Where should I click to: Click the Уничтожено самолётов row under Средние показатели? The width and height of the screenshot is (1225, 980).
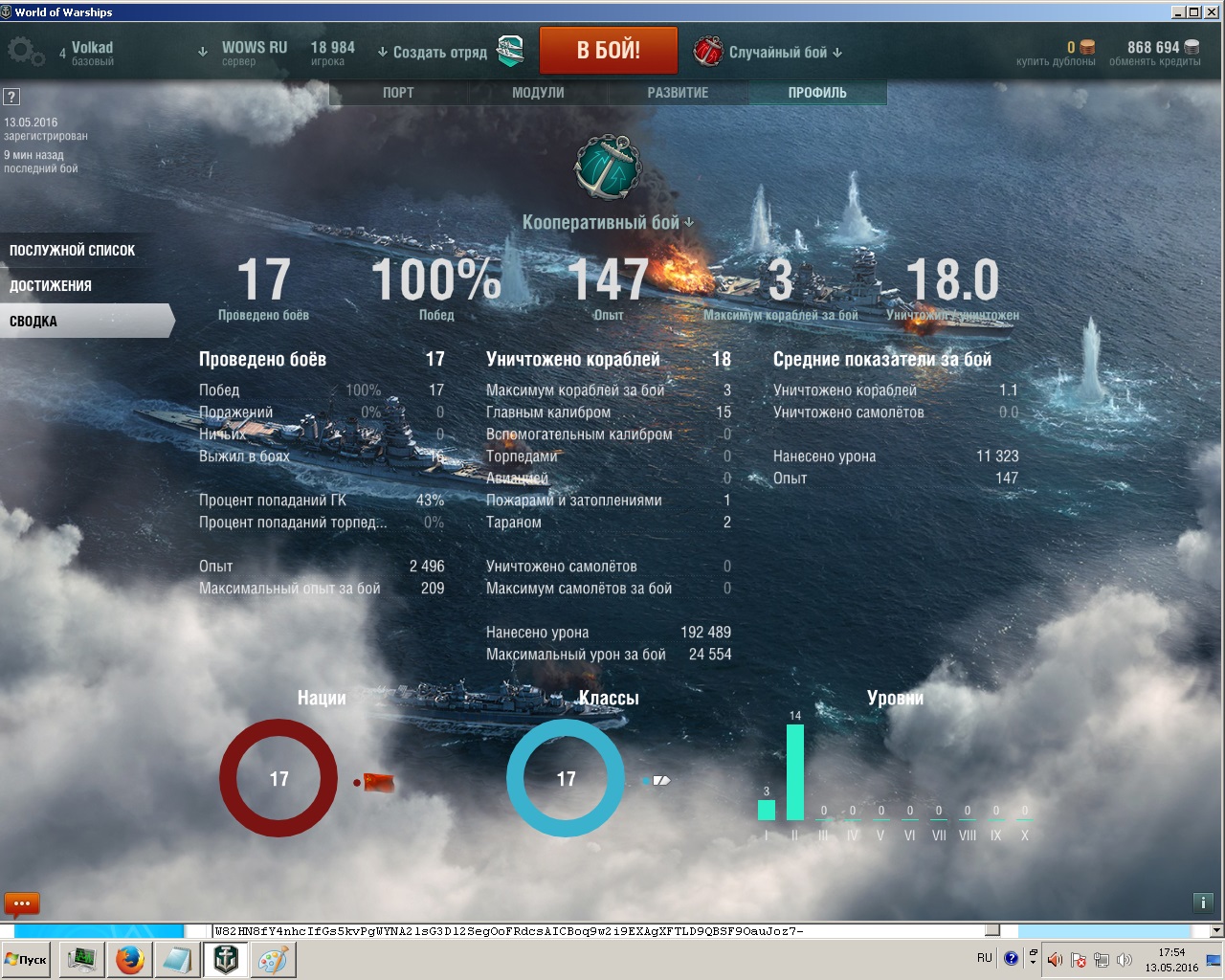[x=896, y=412]
